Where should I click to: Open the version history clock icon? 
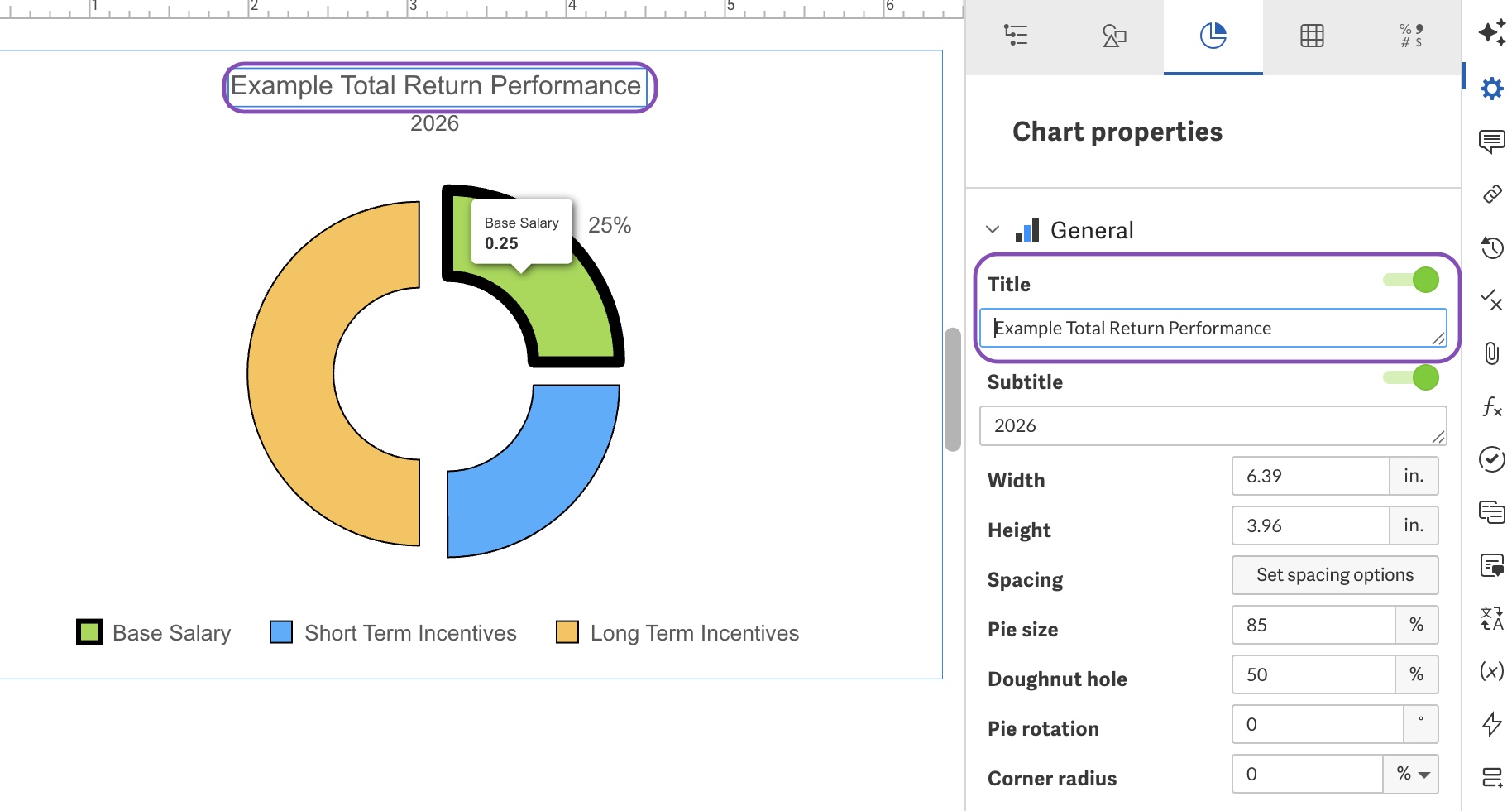[1492, 247]
